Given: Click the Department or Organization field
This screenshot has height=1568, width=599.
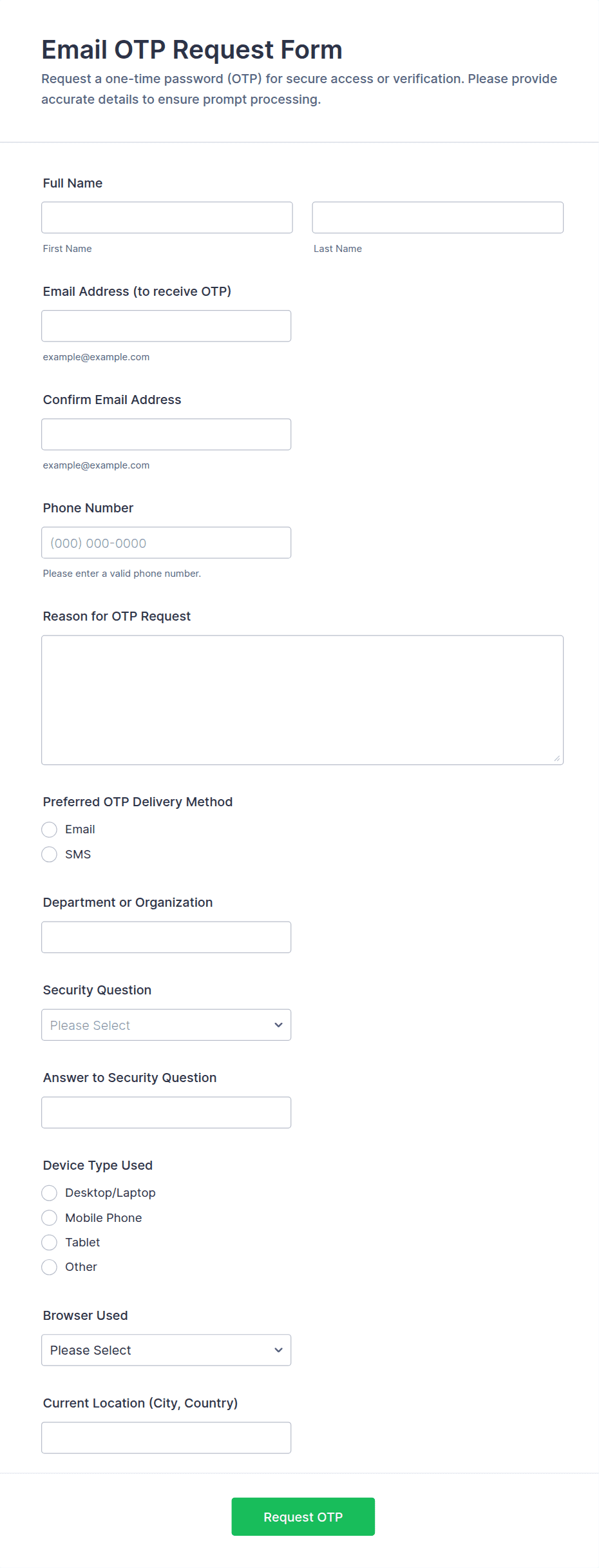Looking at the screenshot, I should coord(166,937).
